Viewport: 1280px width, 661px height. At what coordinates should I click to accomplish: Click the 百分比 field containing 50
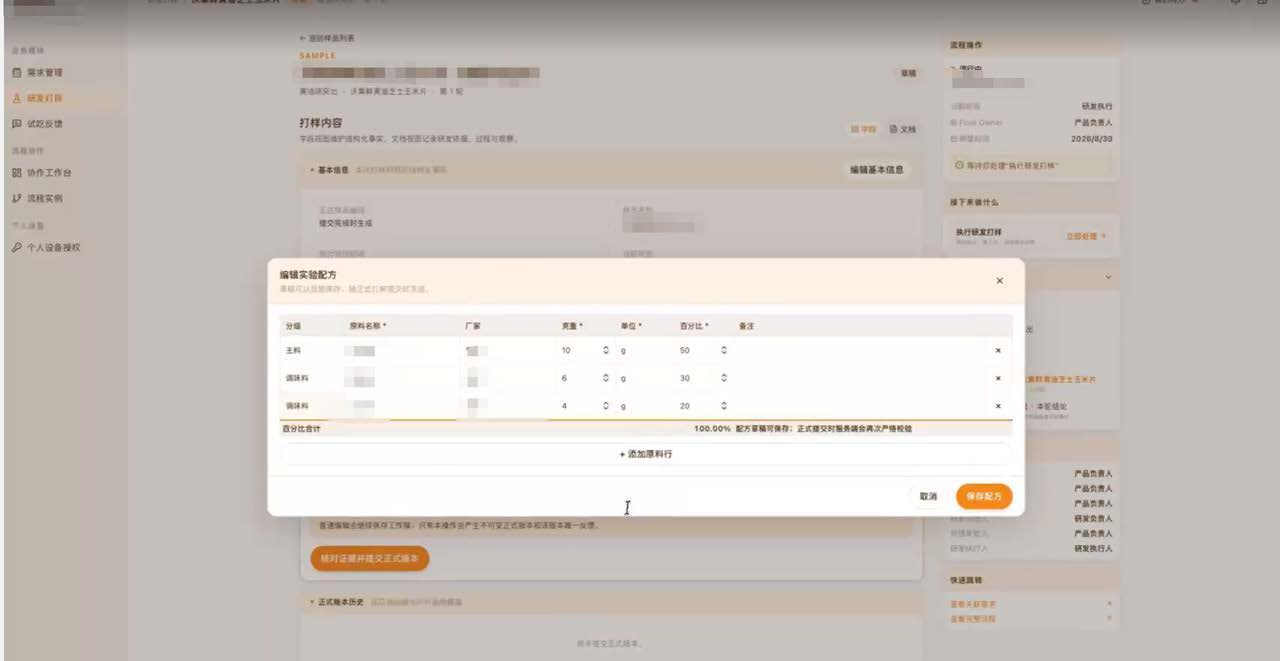tap(703, 351)
